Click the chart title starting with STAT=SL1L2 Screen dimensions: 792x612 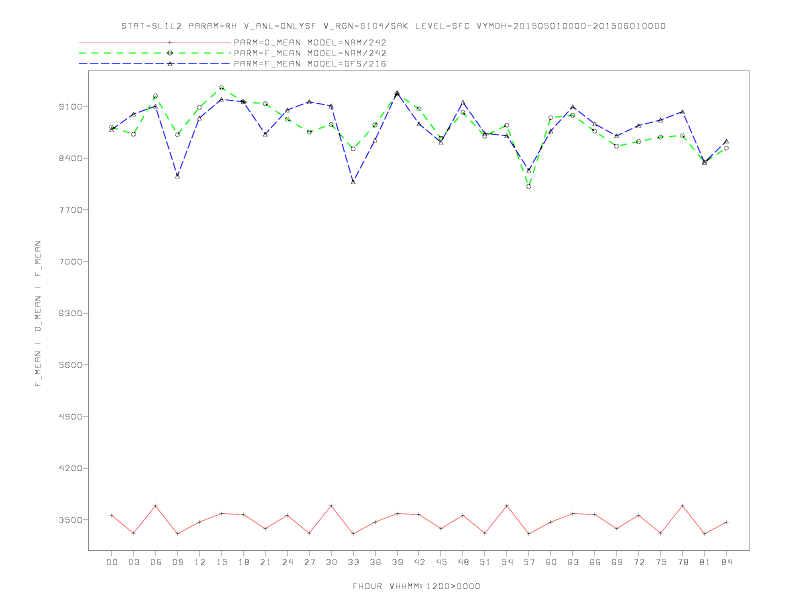(393, 26)
